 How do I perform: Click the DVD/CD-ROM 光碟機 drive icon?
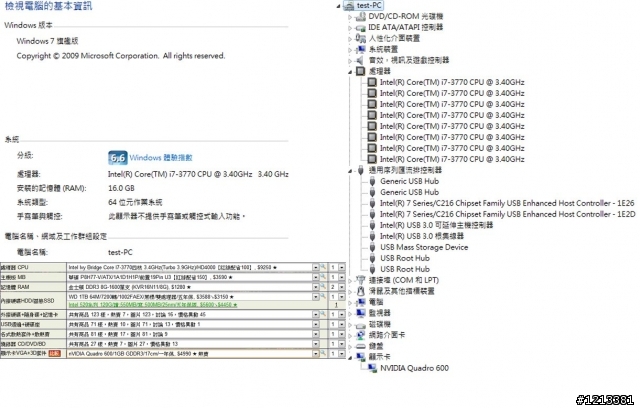(x=360, y=16)
